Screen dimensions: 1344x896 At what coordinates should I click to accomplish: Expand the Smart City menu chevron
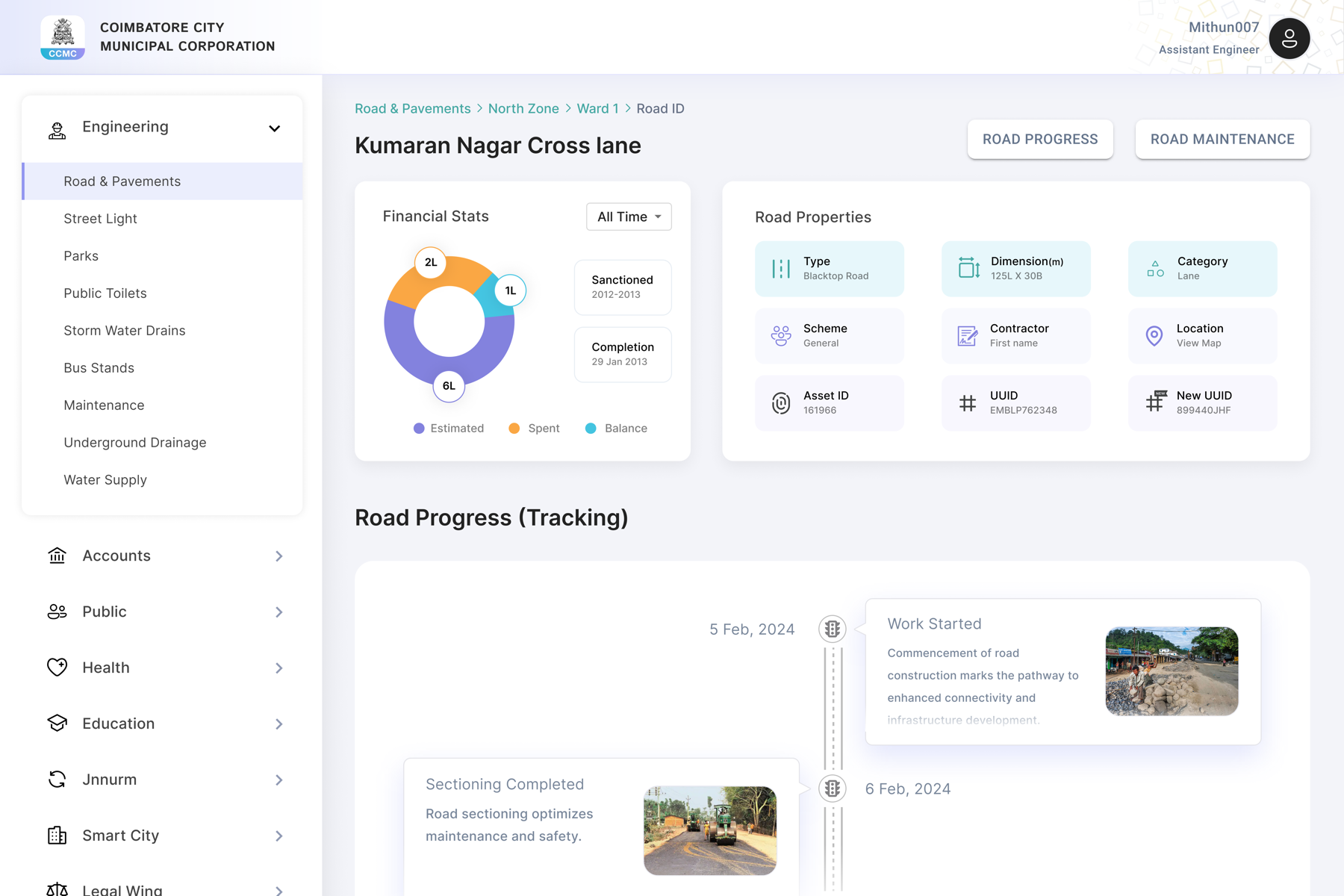[279, 836]
